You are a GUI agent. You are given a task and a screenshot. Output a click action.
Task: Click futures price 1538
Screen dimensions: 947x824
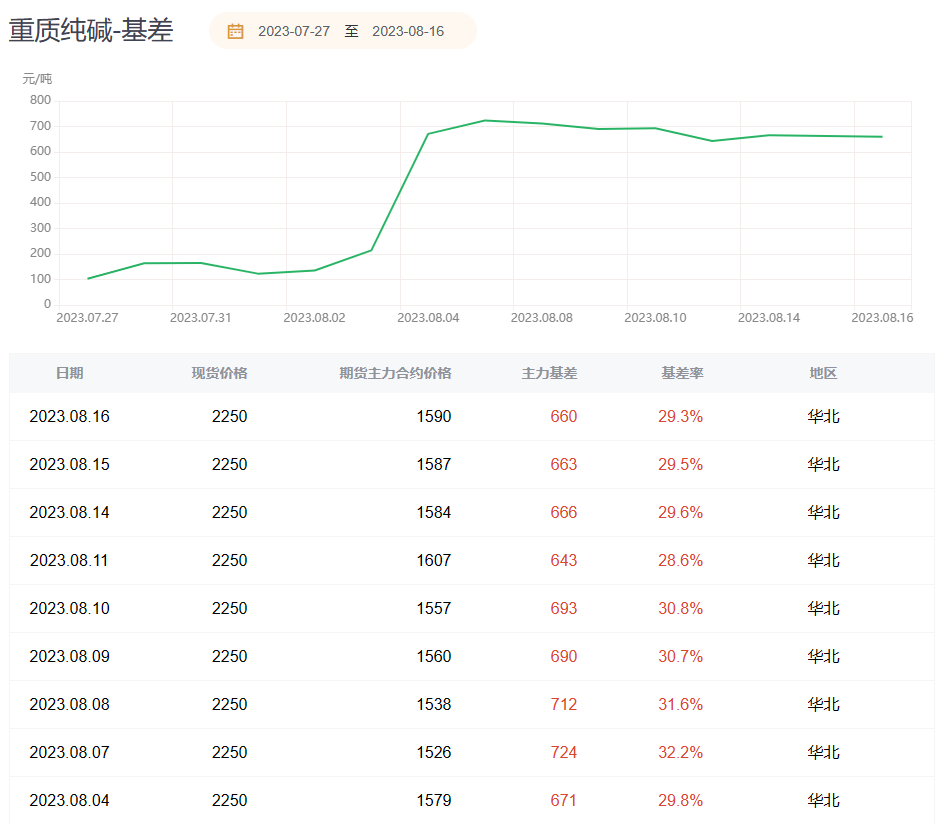pyautogui.click(x=434, y=704)
